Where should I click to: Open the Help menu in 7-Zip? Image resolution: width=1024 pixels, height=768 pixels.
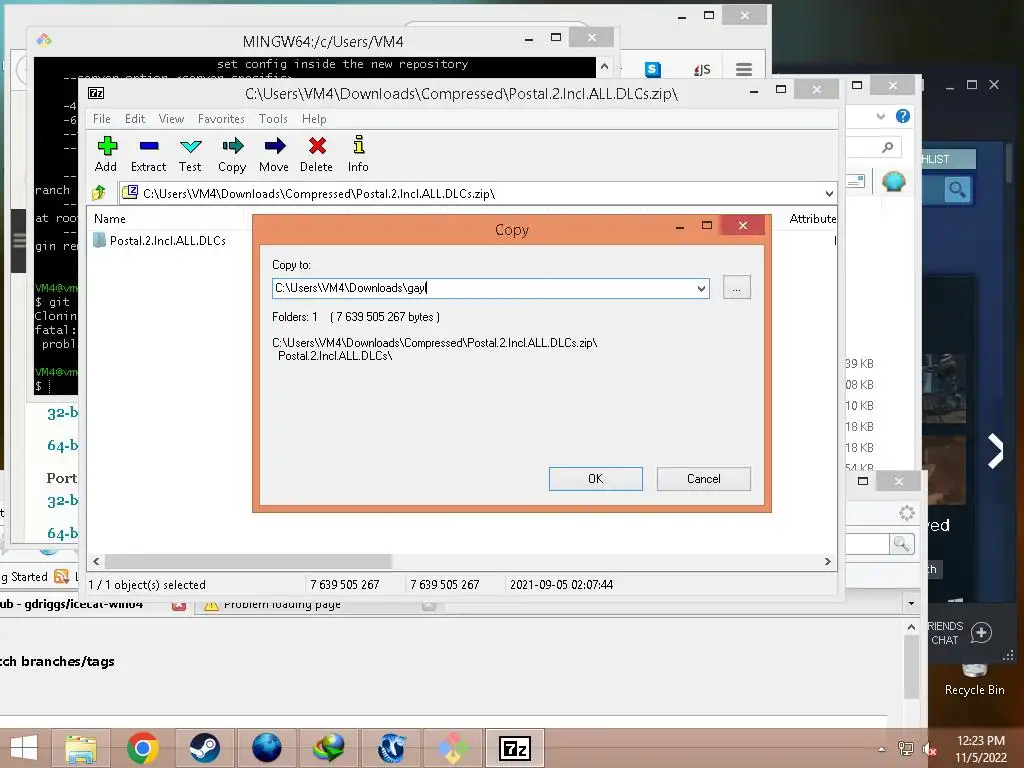click(x=314, y=119)
